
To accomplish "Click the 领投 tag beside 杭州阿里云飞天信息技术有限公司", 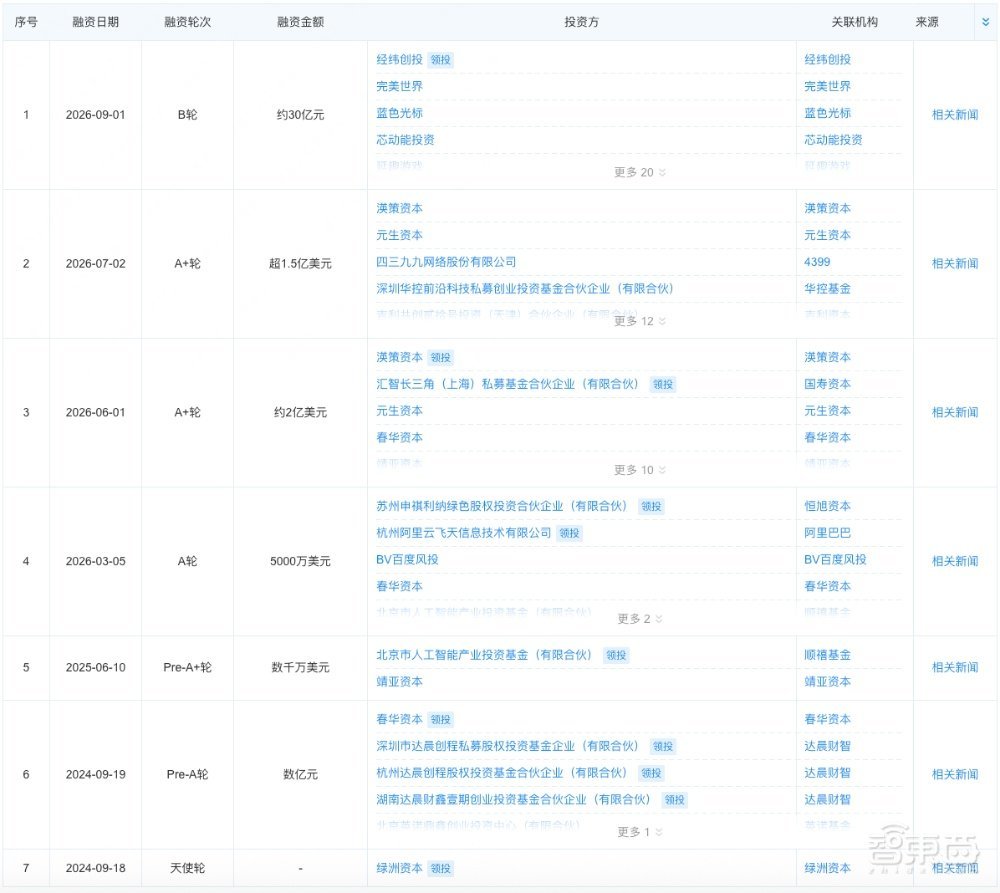I will click(x=570, y=533).
